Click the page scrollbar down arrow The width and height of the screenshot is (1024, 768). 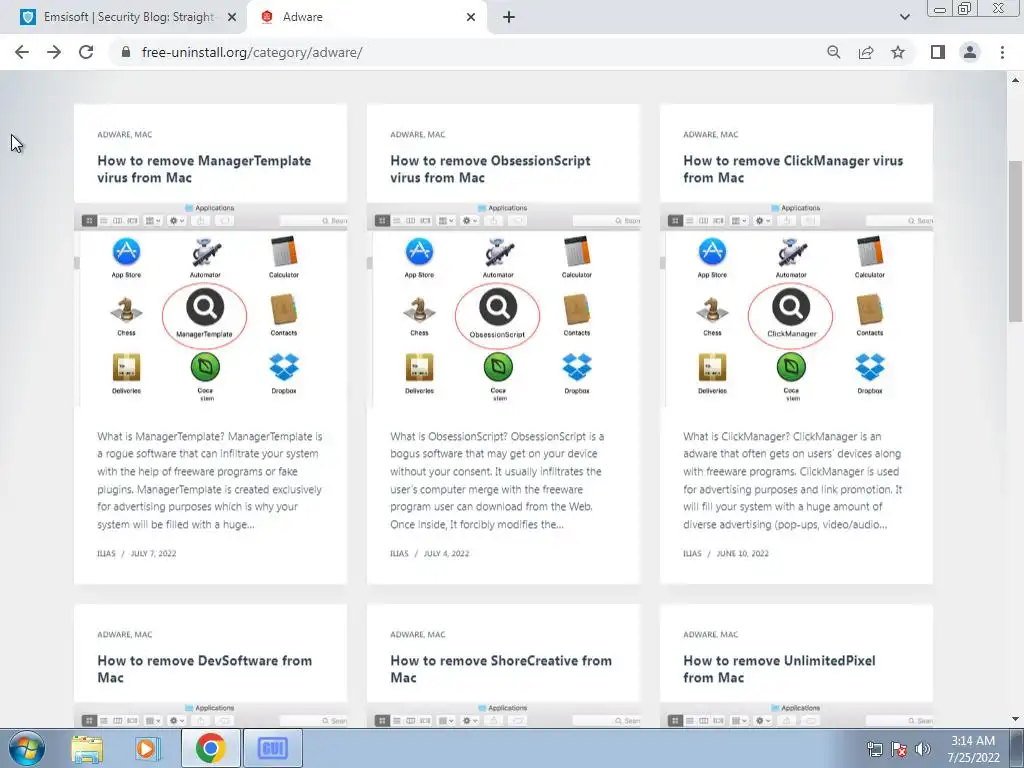tap(1015, 719)
